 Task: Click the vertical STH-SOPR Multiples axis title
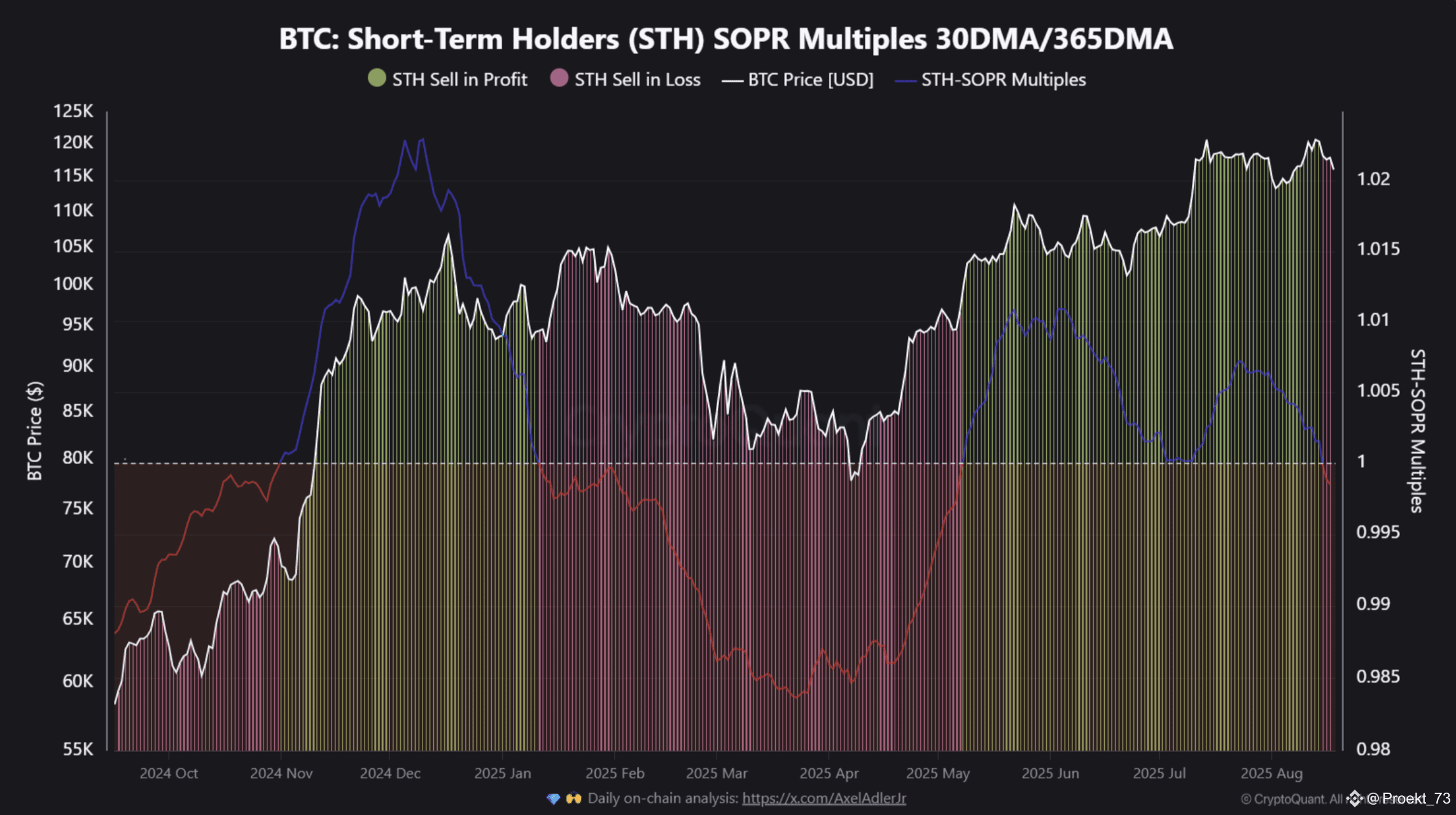pyautogui.click(x=1417, y=430)
